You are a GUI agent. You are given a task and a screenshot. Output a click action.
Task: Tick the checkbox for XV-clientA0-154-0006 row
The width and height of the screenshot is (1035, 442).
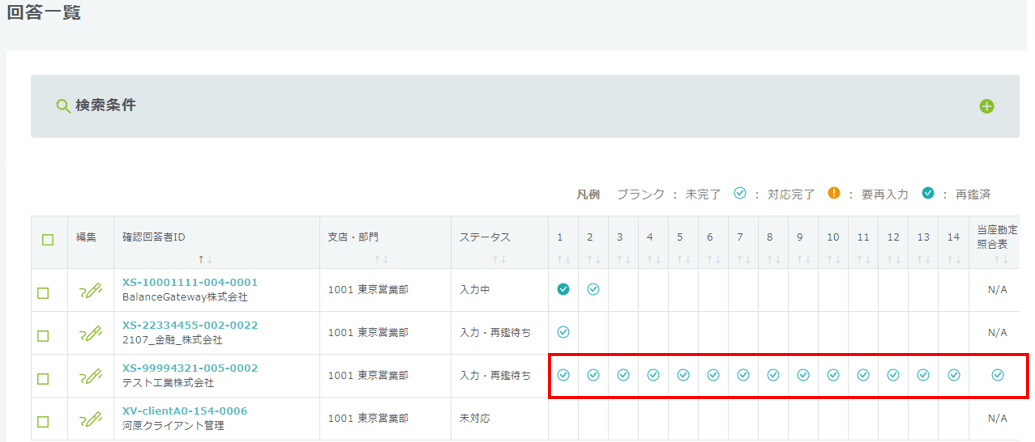coord(43,421)
